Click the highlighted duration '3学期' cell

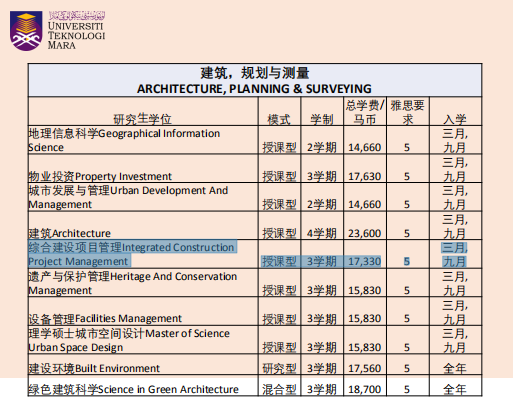click(322, 261)
